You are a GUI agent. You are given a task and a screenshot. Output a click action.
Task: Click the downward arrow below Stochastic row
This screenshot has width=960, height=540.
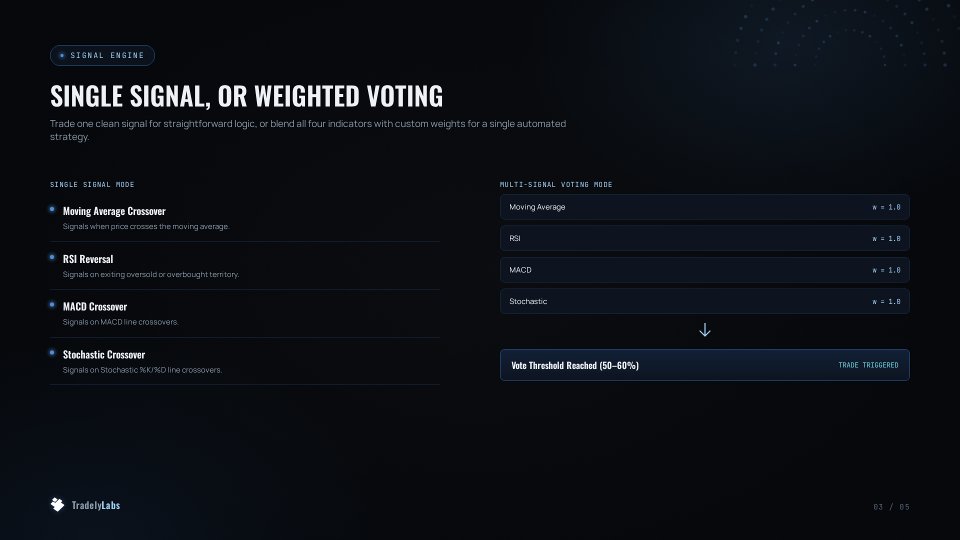(x=705, y=330)
